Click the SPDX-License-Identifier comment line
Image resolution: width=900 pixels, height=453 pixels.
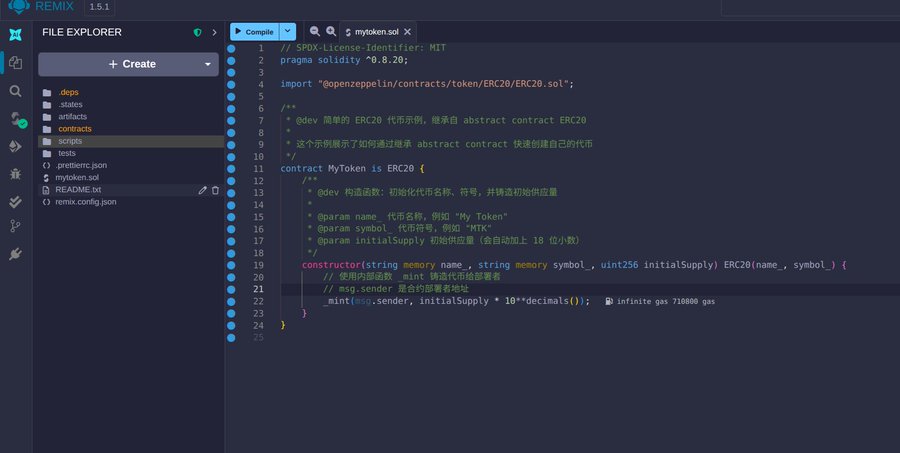point(363,48)
